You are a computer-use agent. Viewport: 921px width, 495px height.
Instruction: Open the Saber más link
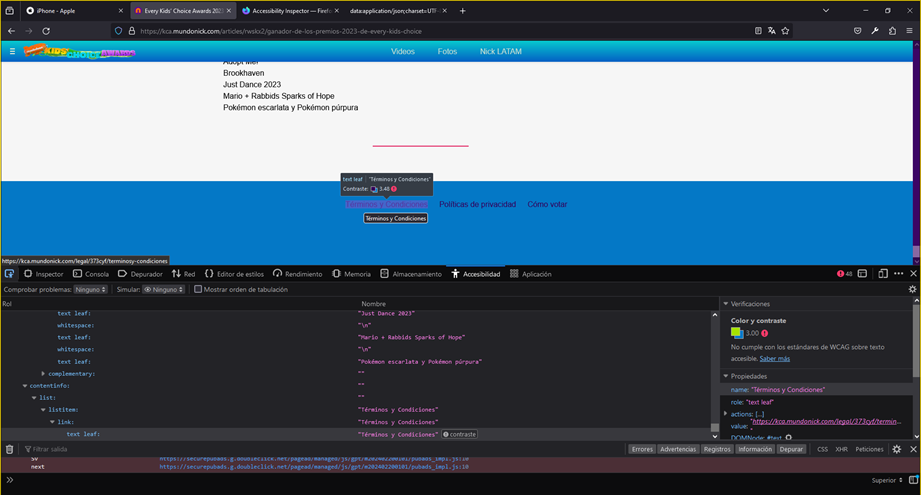click(x=773, y=358)
